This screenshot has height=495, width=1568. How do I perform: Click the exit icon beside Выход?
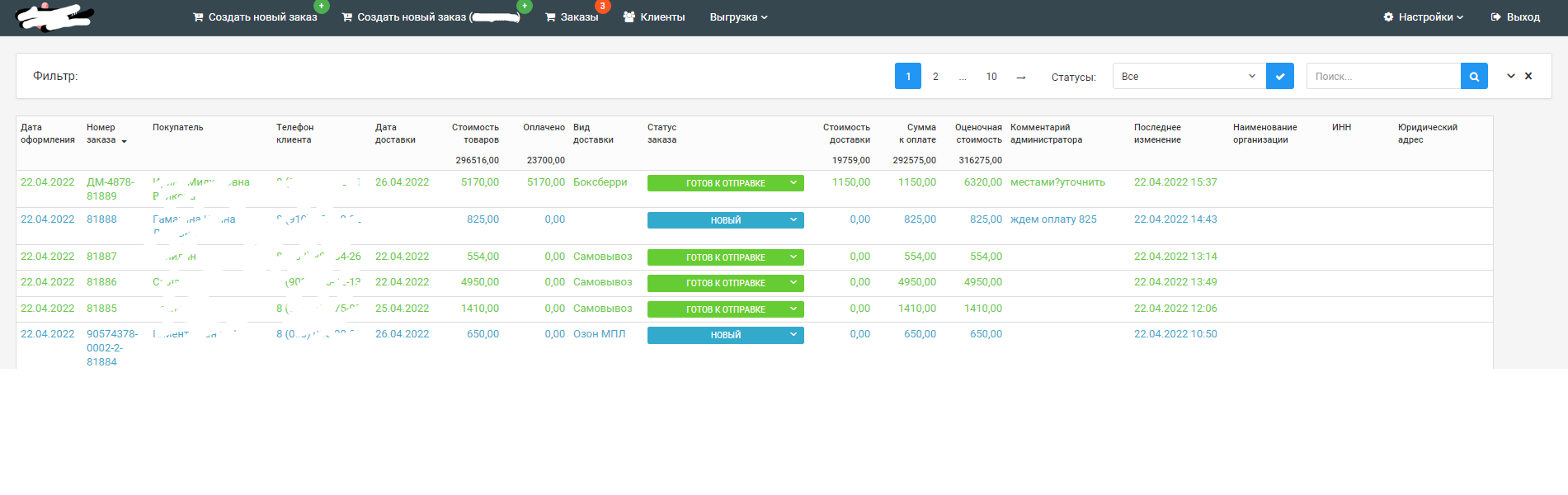coord(1495,17)
